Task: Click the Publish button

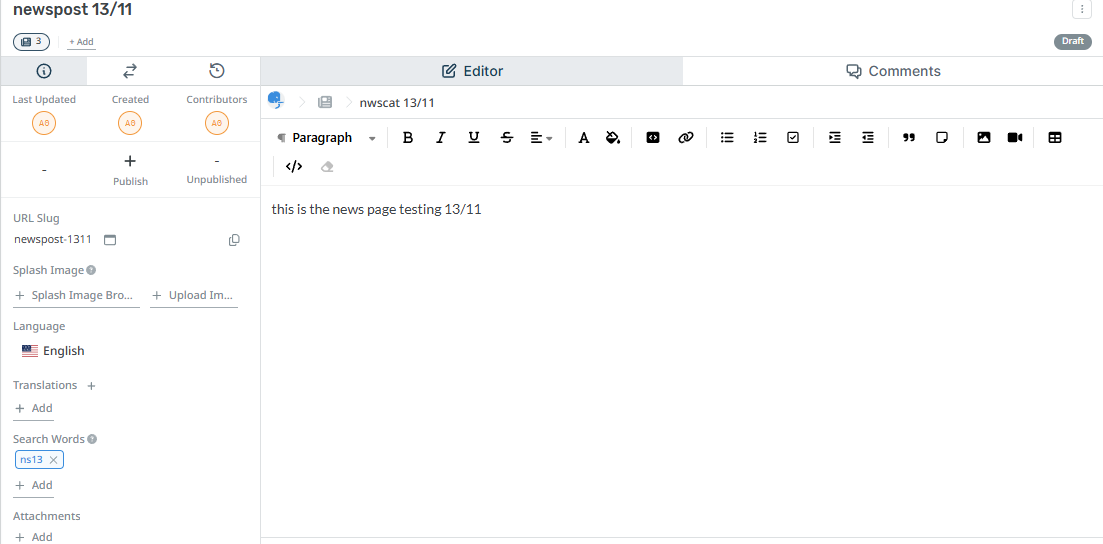Action: (130, 169)
